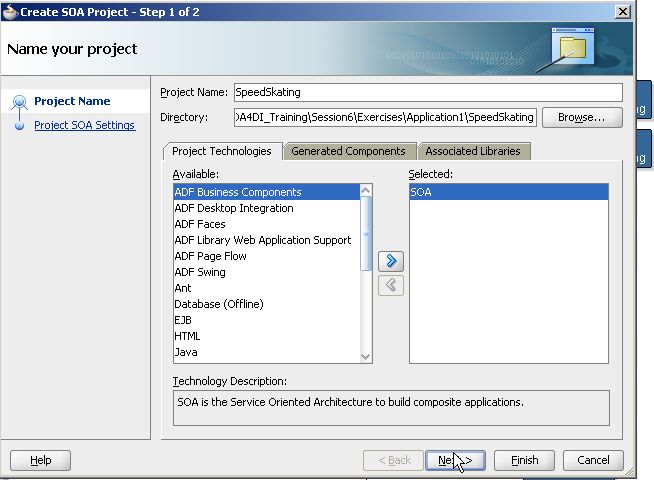Click the folder icon in the header banner
Viewport: 654px width, 480px height.
[573, 48]
